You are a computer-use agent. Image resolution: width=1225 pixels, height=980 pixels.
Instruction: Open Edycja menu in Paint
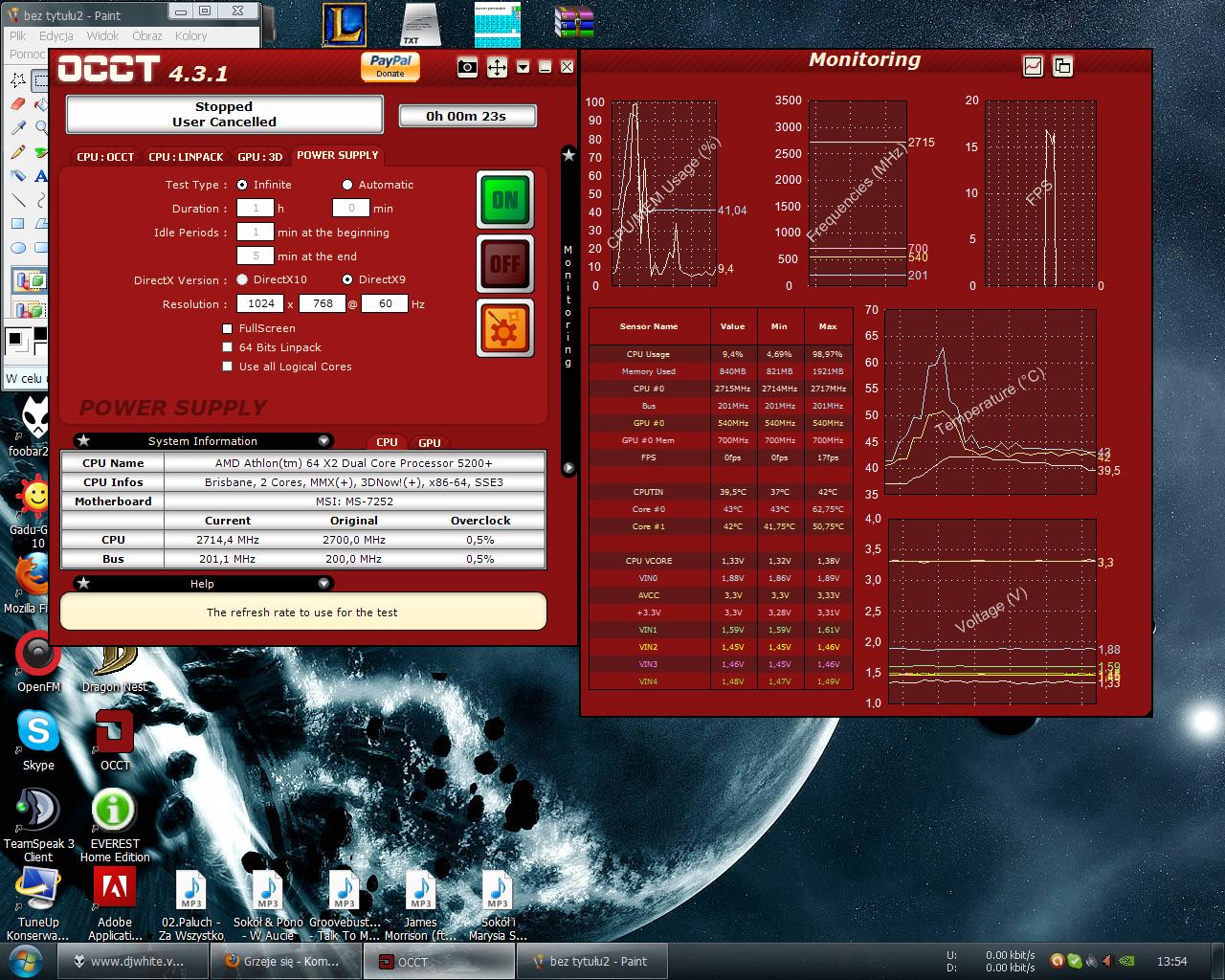[x=56, y=35]
